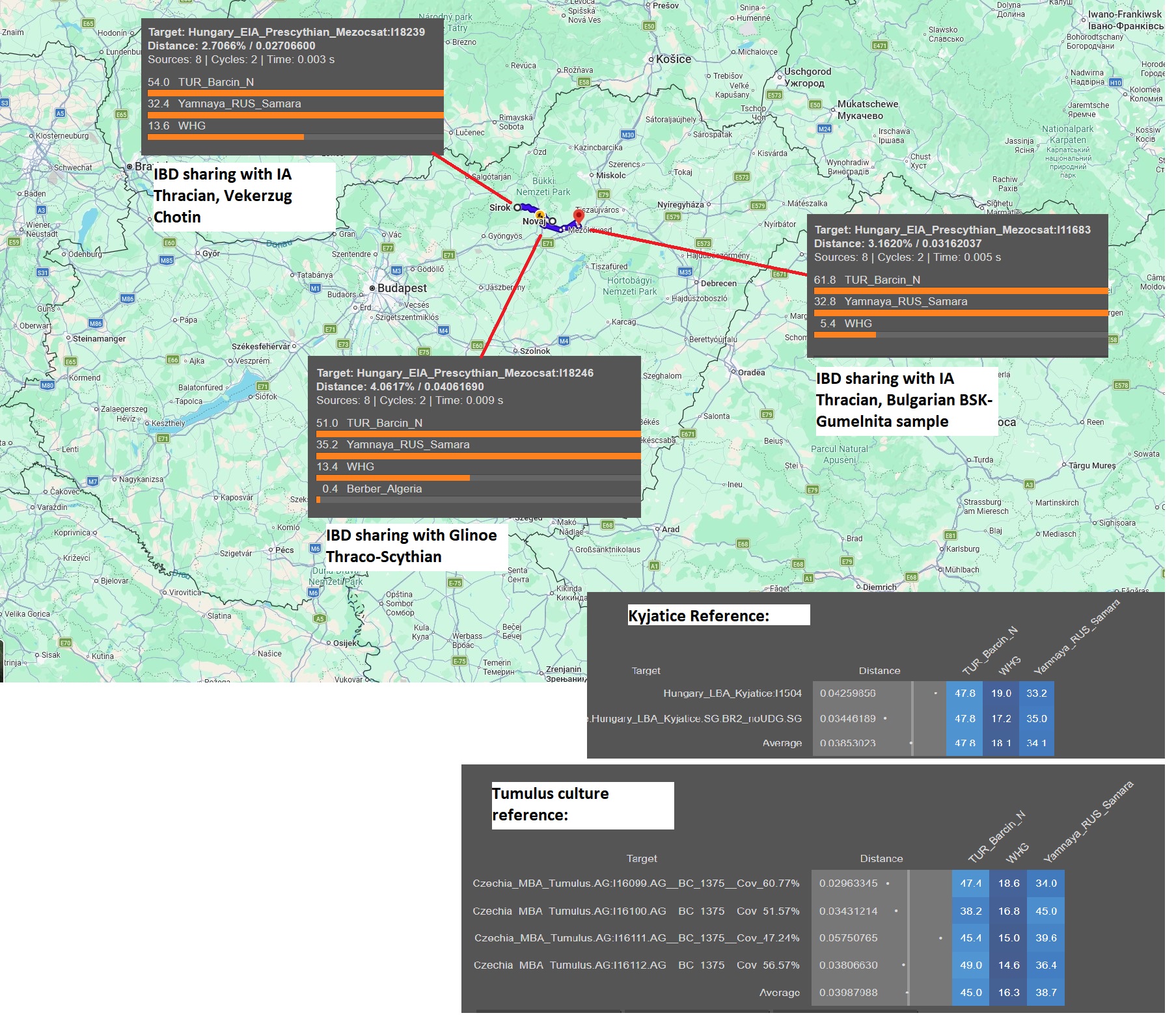Select the Sirok route start marker
Image resolution: width=1176 pixels, height=1024 pixels.
pos(517,208)
